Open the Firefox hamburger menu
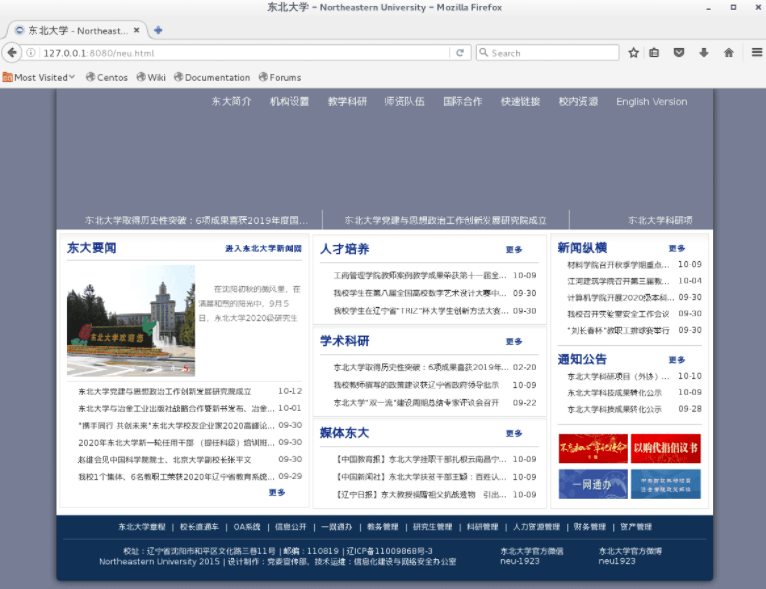The width and height of the screenshot is (766, 589). (x=757, y=52)
